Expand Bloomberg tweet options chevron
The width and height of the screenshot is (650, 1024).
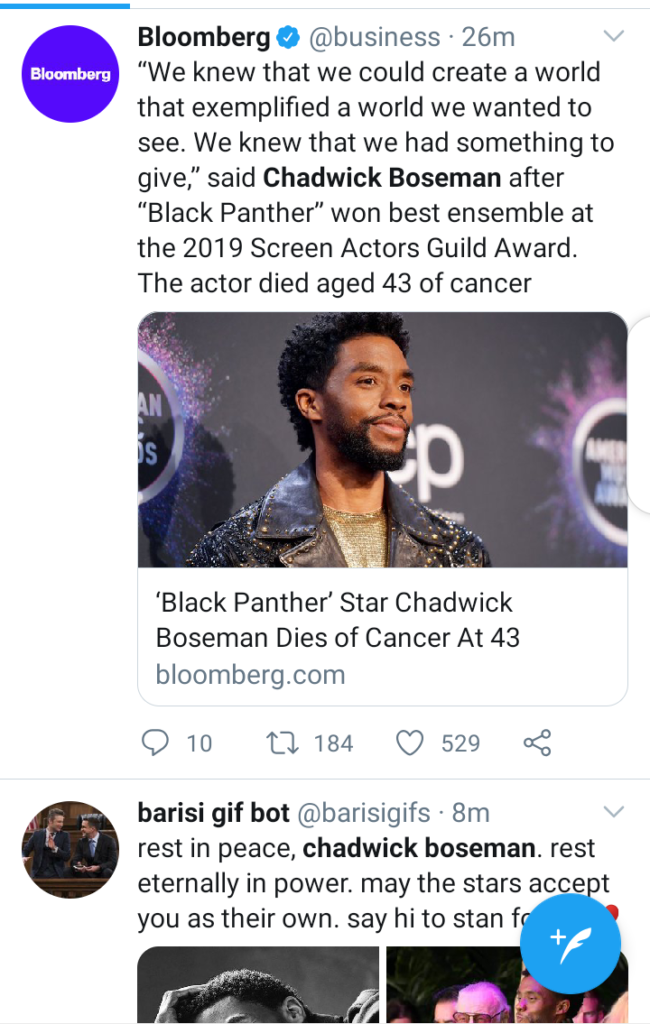click(613, 36)
